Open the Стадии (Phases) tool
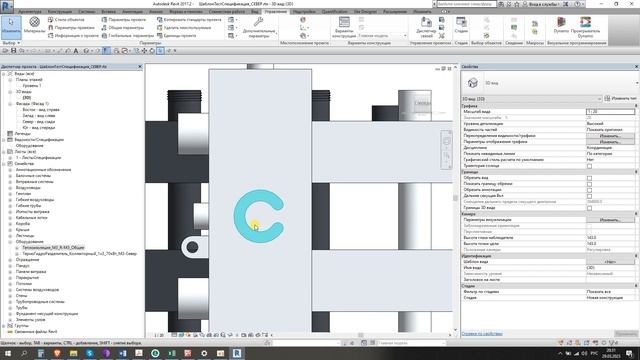The width and height of the screenshot is (640, 360). coord(461,25)
